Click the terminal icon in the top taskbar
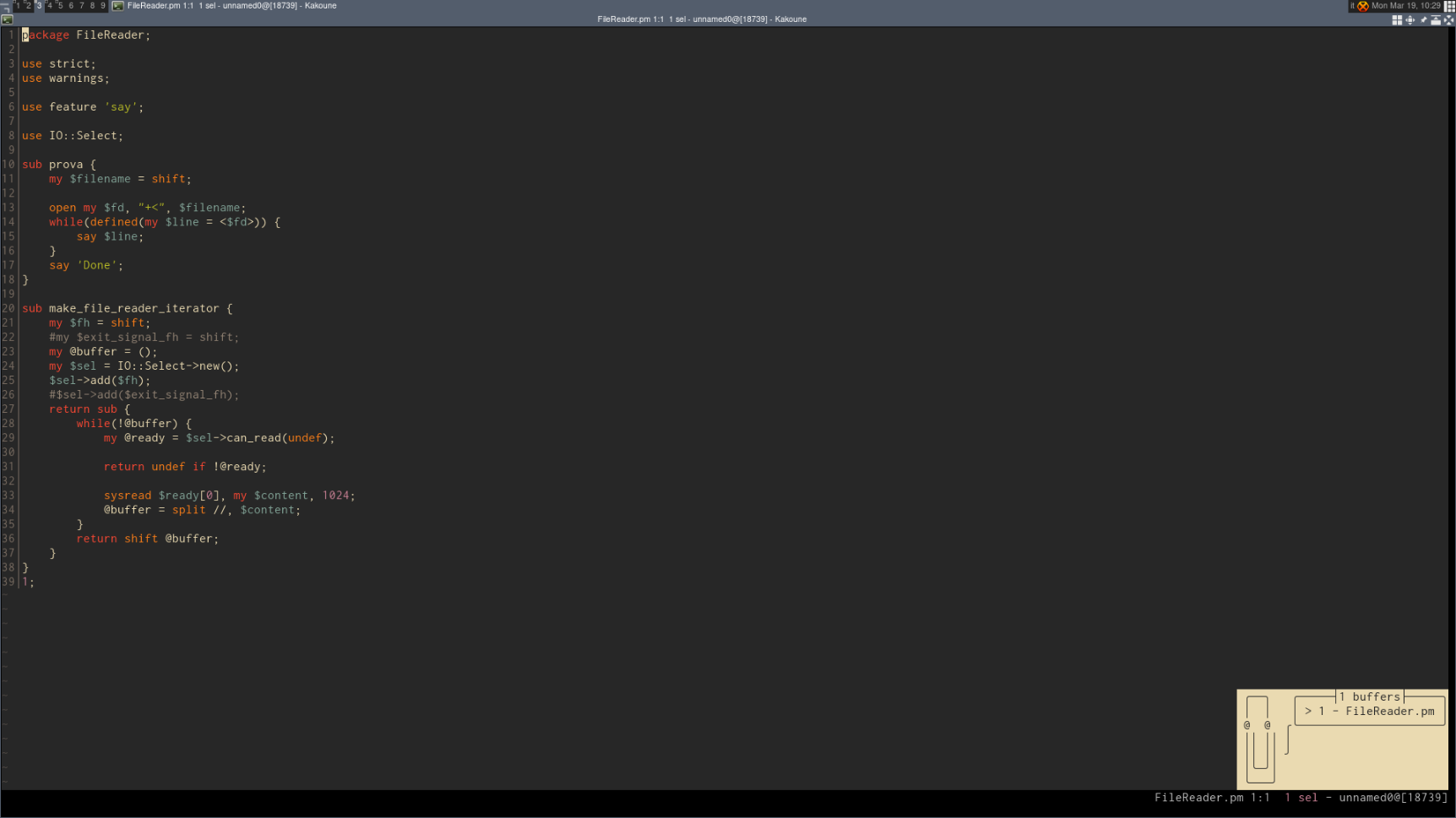 click(117, 5)
